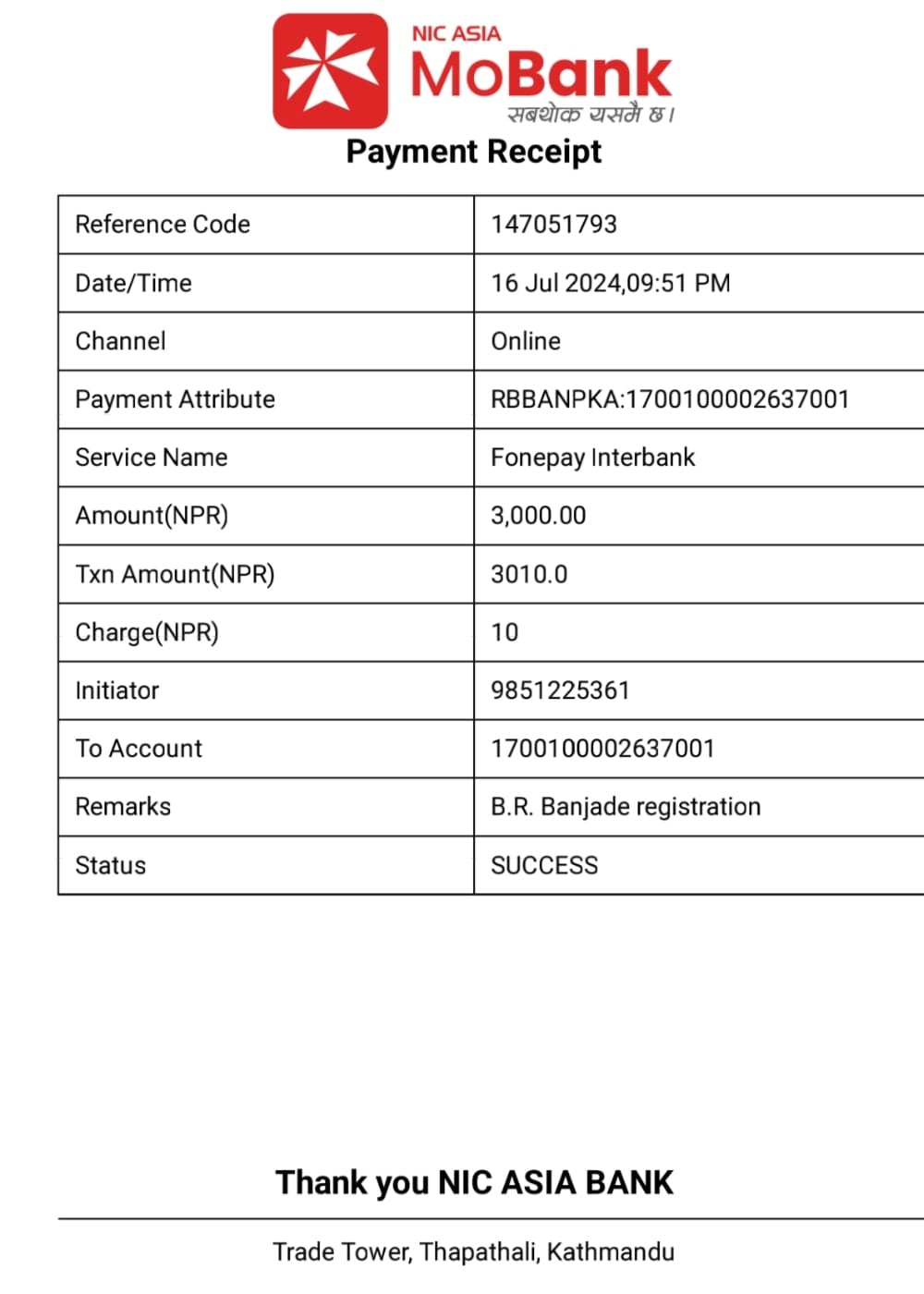Click the Channel value Online
The width and height of the screenshot is (924, 1294).
point(525,341)
